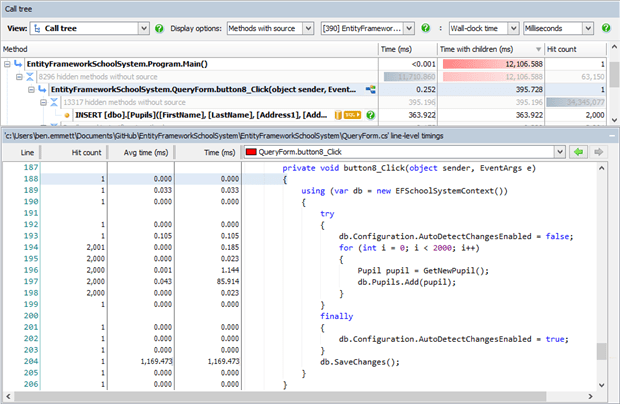
Task: Click the green help icon beside the View dropdown
Action: (x=159, y=28)
